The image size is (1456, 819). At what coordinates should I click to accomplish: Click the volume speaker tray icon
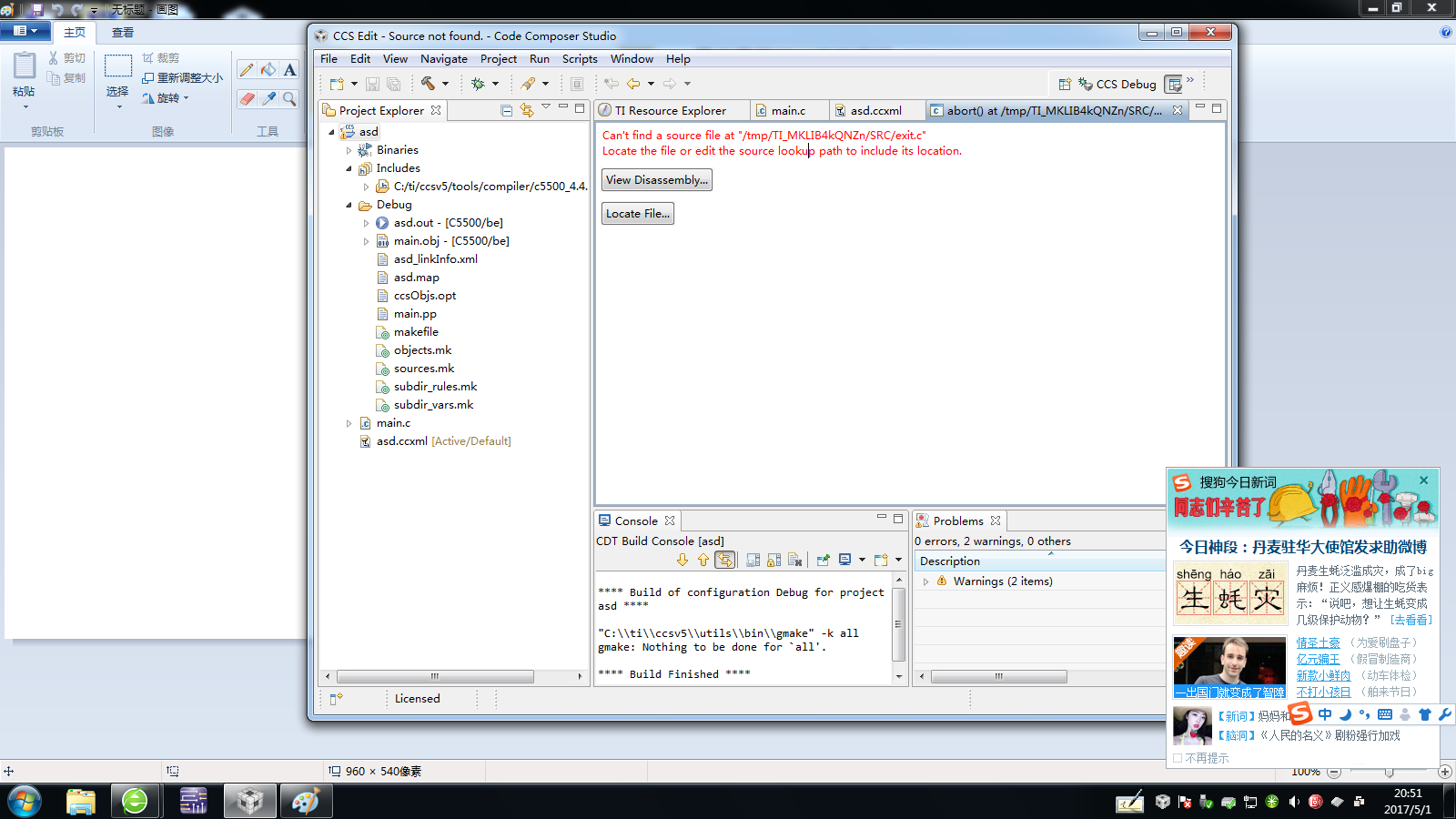coord(1293,802)
